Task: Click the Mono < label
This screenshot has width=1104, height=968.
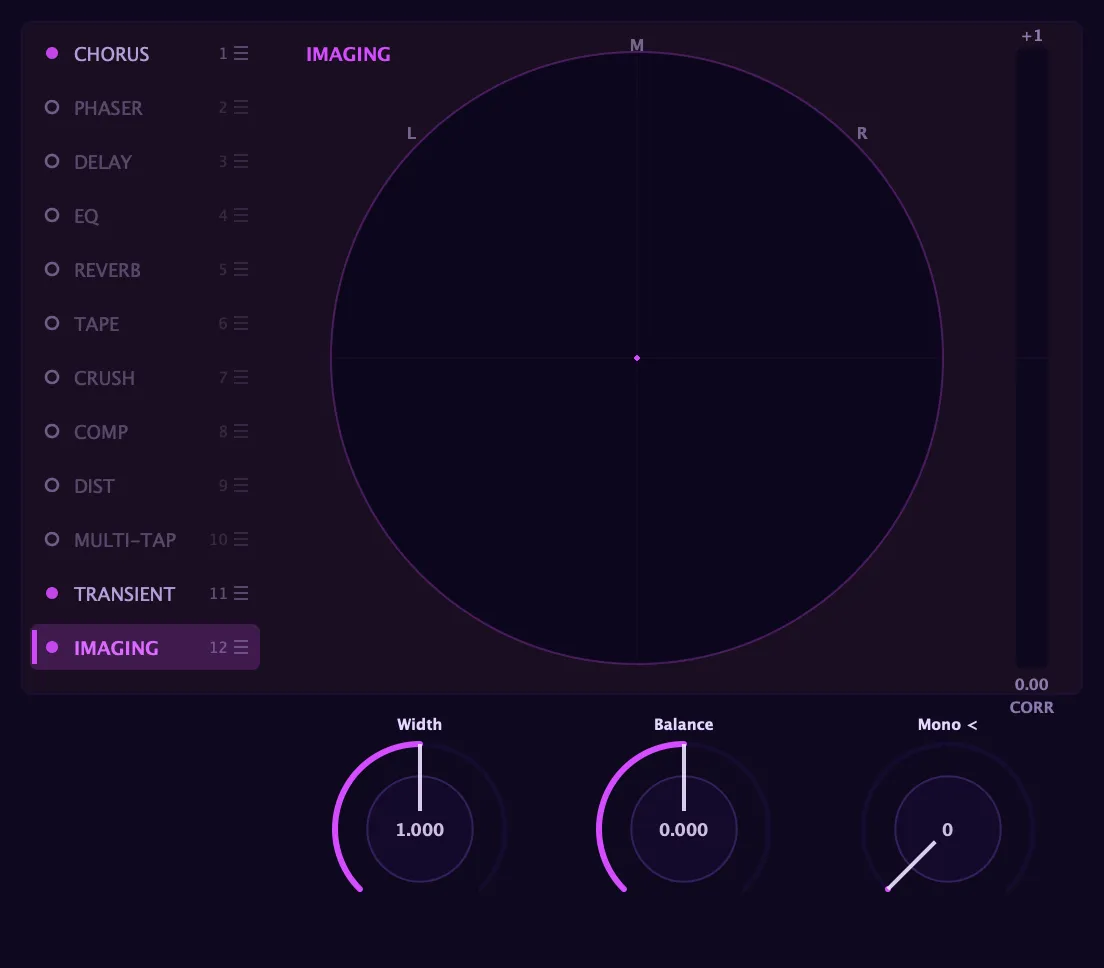Action: click(948, 724)
